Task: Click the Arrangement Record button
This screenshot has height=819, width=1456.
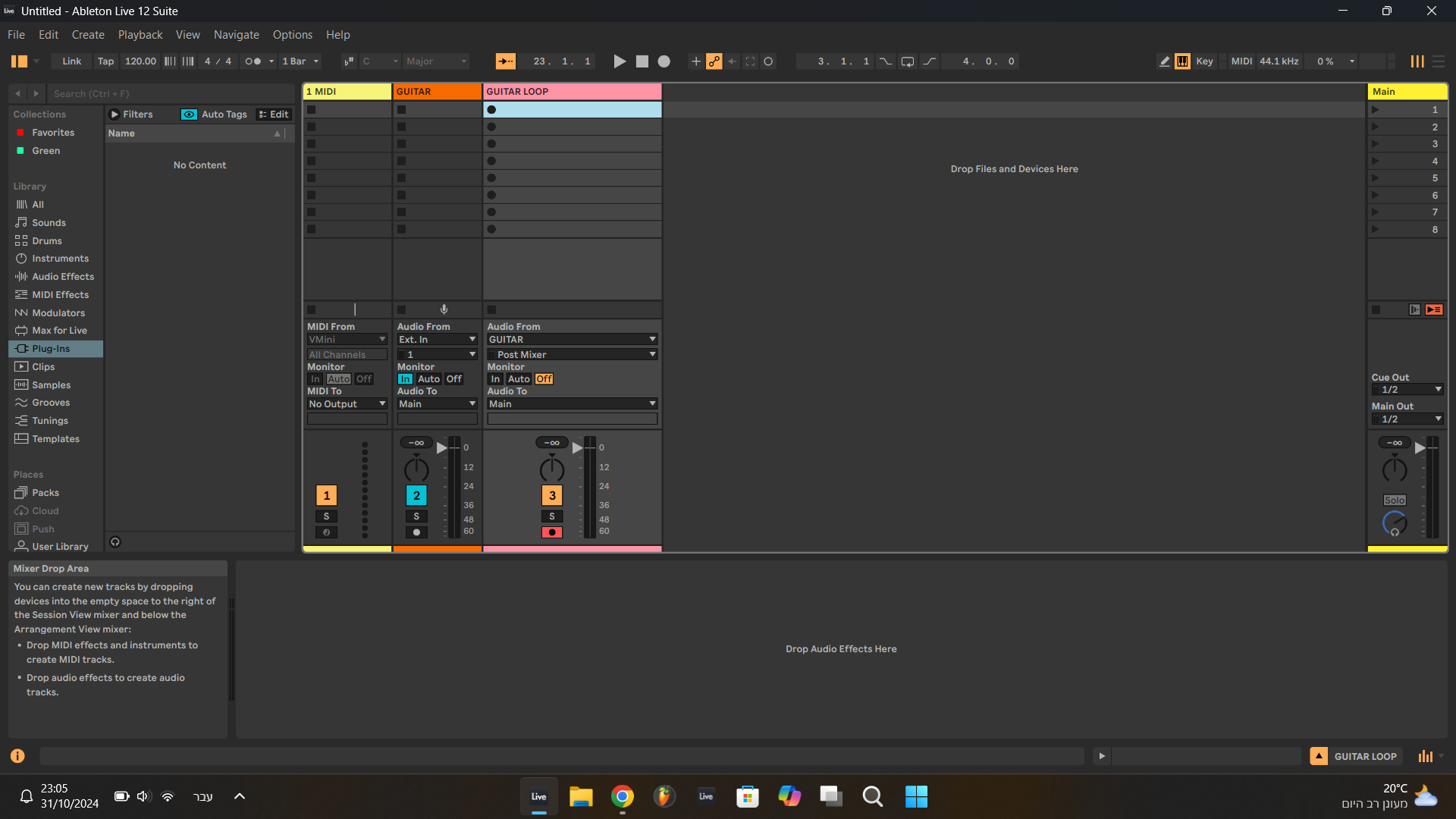Action: tap(664, 61)
